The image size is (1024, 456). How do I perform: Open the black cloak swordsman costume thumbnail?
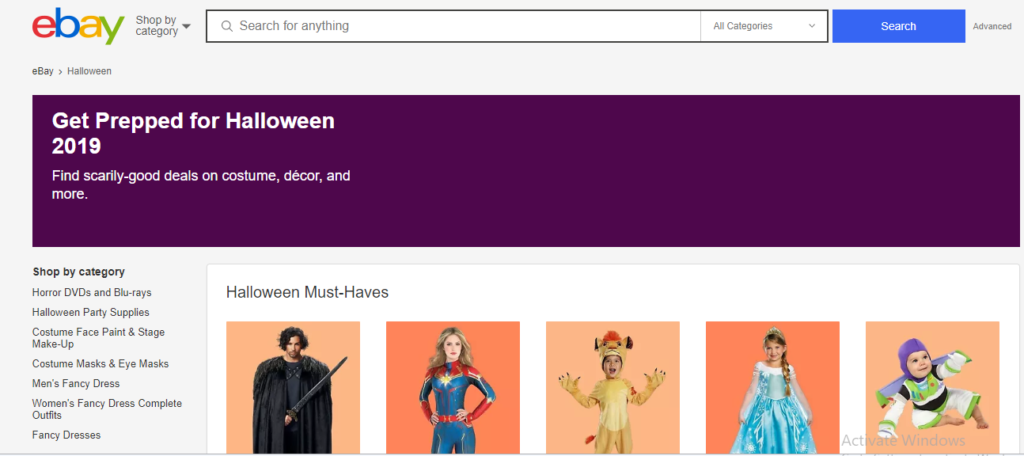point(293,388)
